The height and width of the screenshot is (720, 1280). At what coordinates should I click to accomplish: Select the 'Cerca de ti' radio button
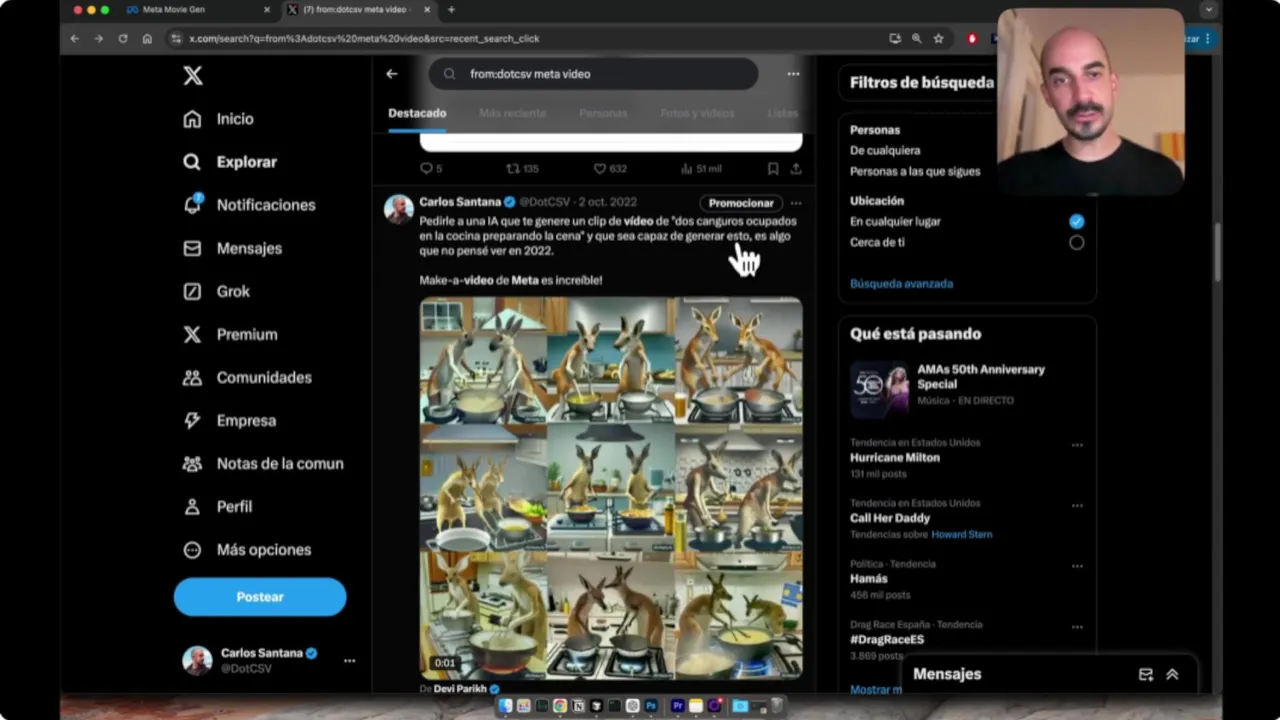point(1076,242)
